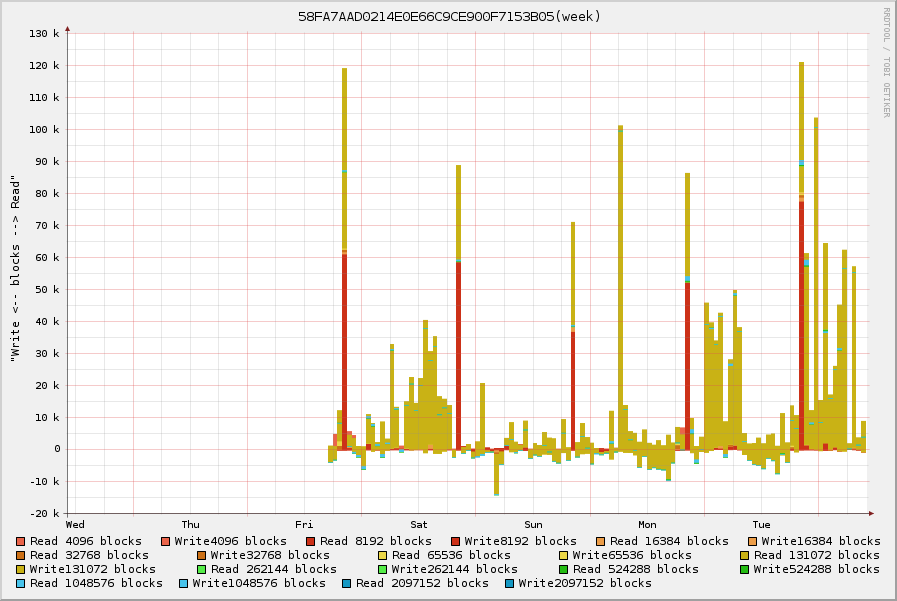Click the 130 k y-axis label
The height and width of the screenshot is (601, 897).
point(45,34)
